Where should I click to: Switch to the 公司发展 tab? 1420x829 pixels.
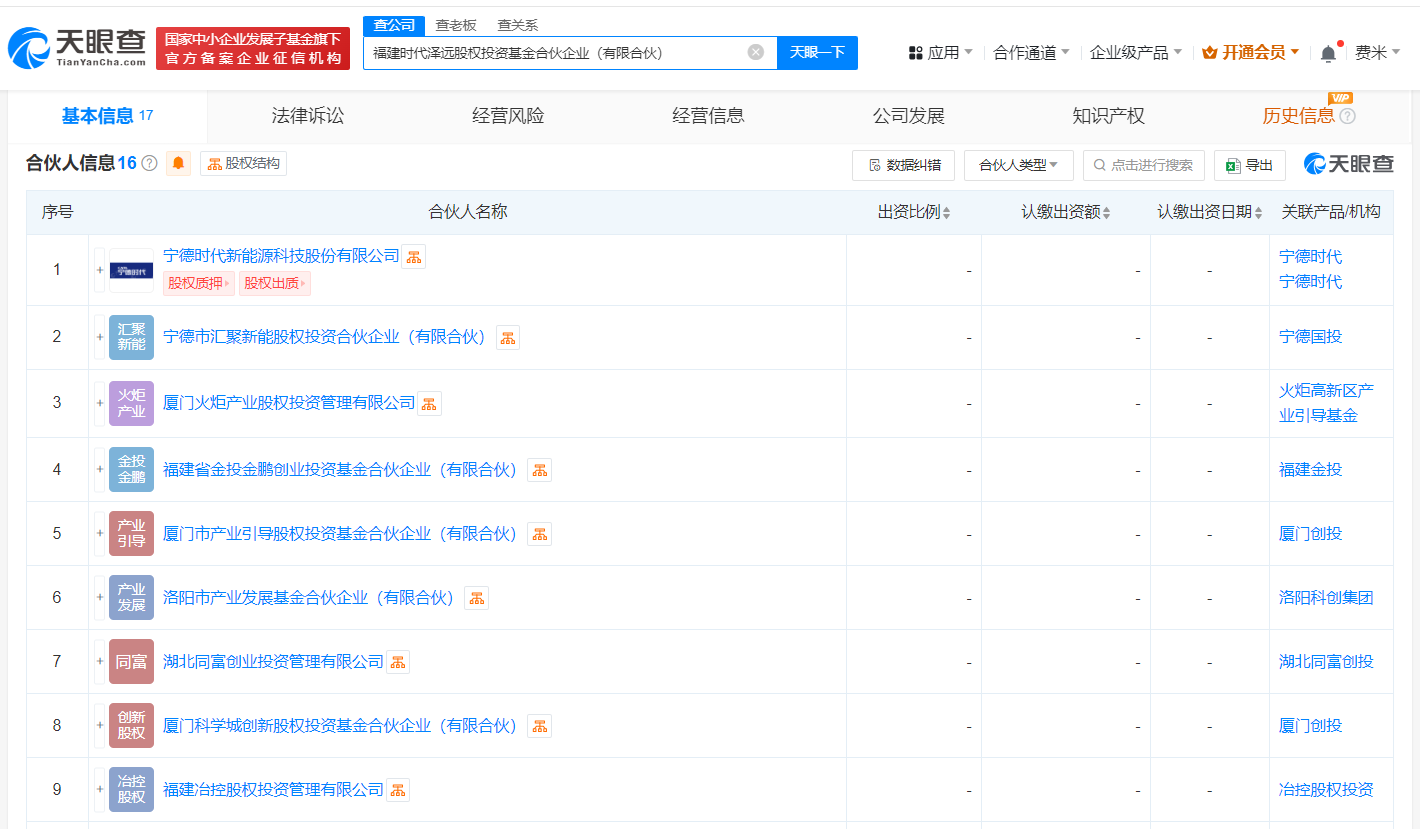[908, 116]
